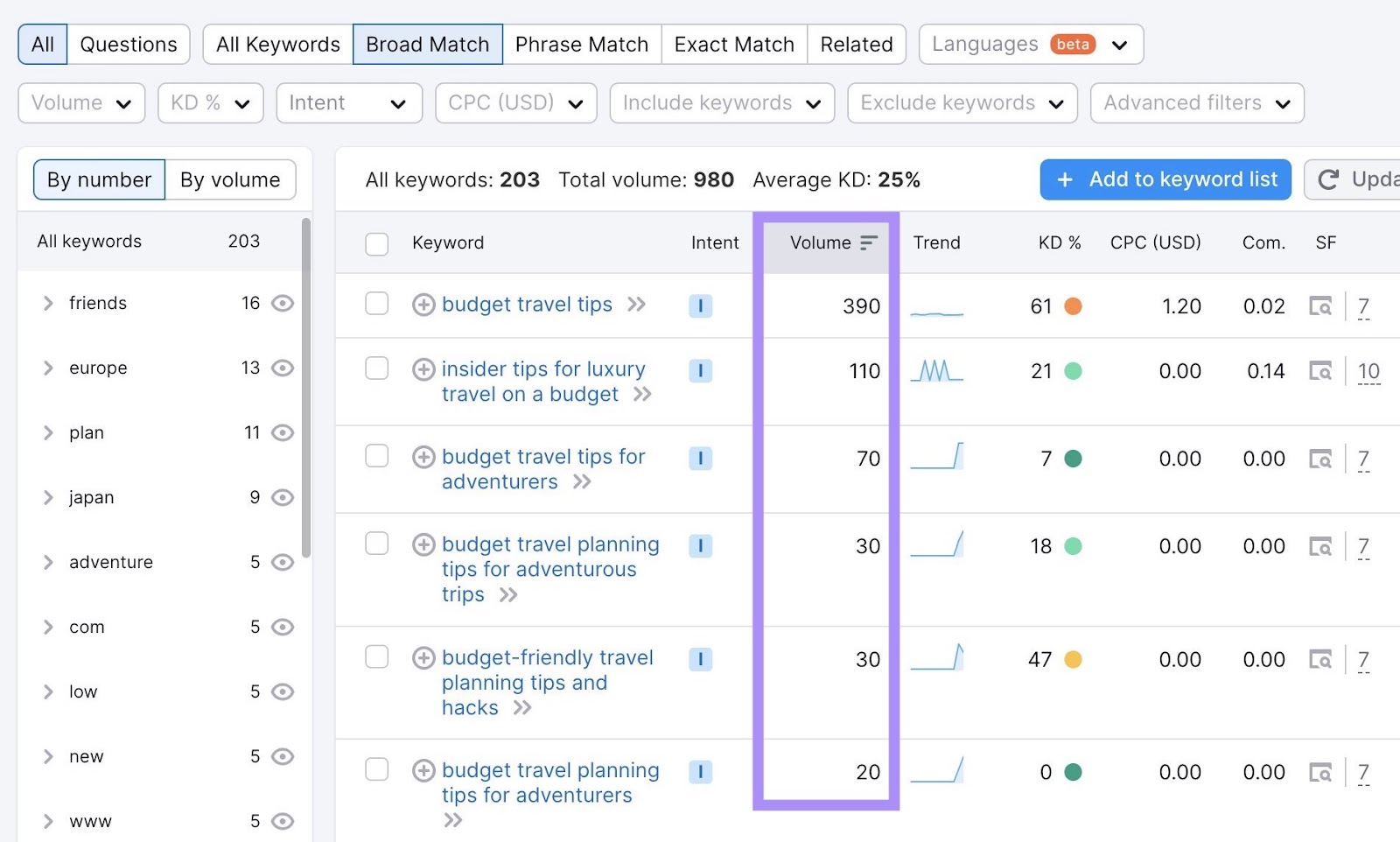View SERP icon in KD 18 row
This screenshot has width=1400, height=842.
1320,546
